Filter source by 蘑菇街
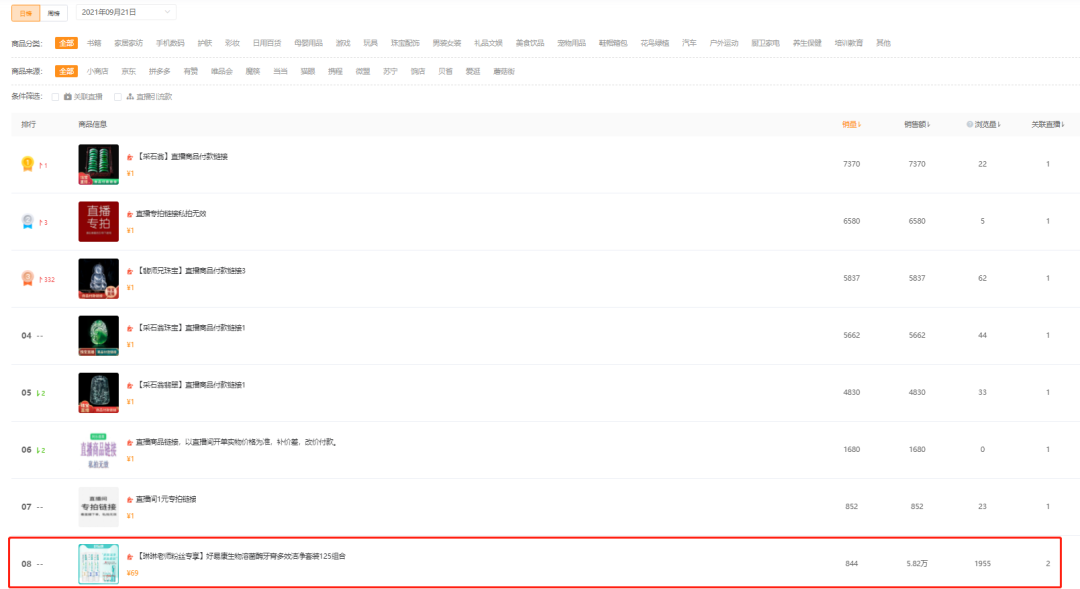 (504, 71)
